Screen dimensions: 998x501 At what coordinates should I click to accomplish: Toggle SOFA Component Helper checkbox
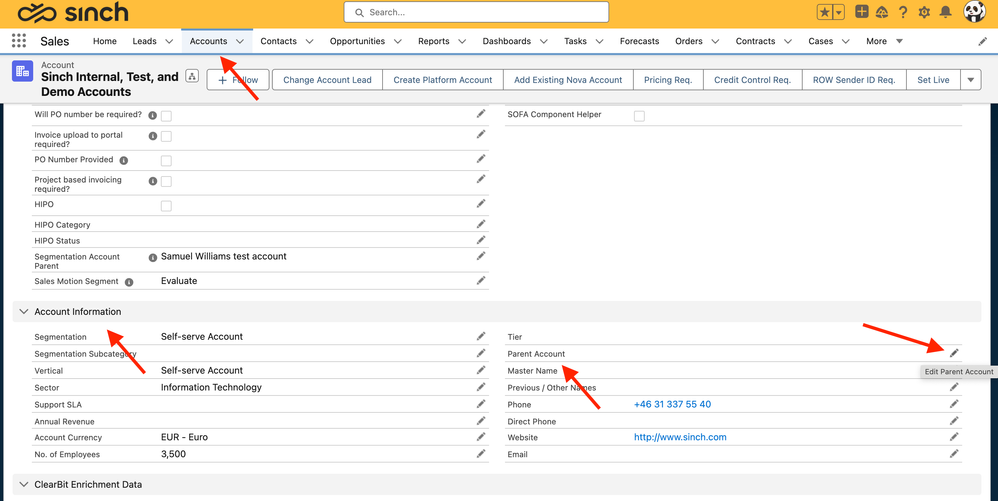pyautogui.click(x=639, y=116)
